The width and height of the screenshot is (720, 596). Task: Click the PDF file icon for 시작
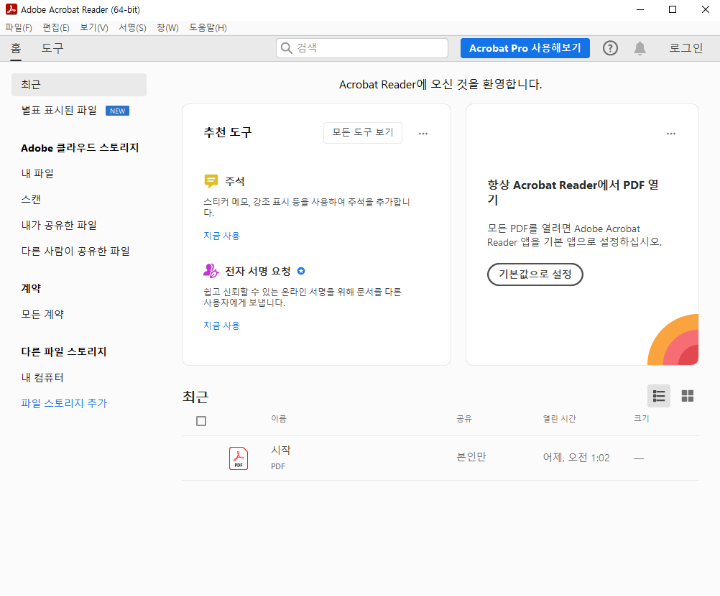coord(238,458)
